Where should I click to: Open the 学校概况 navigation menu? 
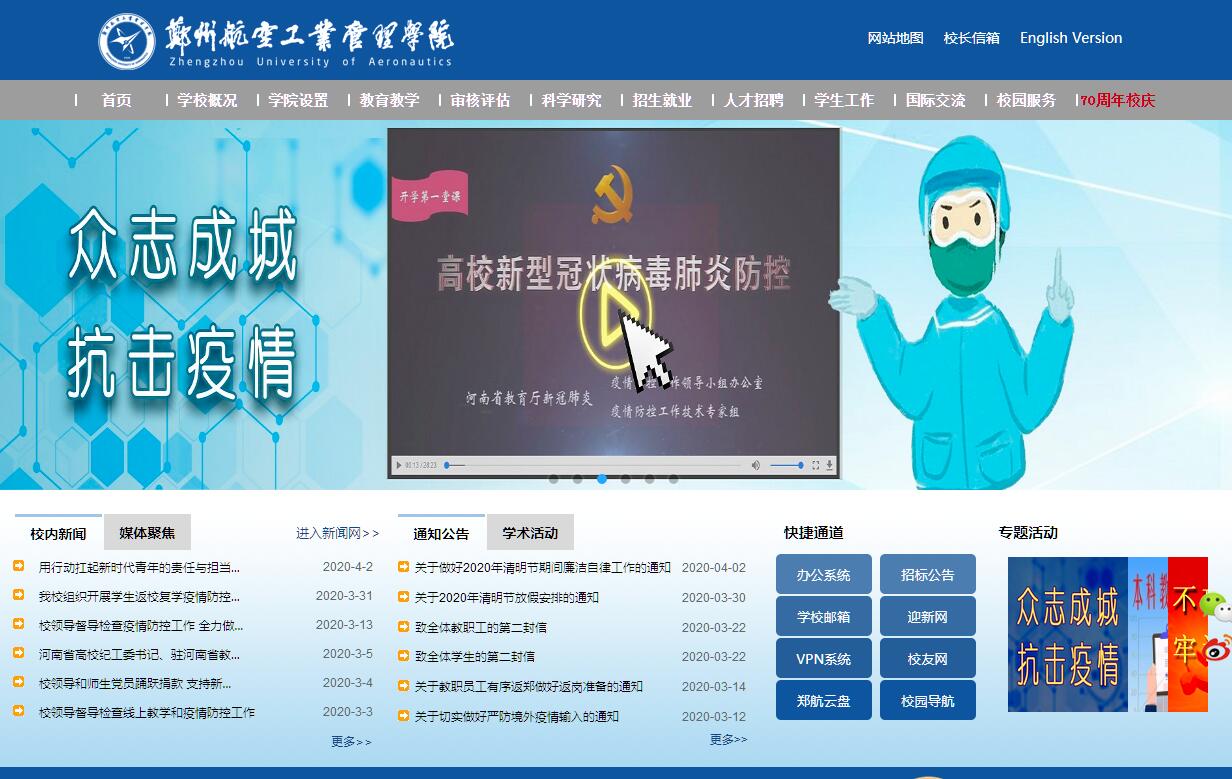(207, 100)
